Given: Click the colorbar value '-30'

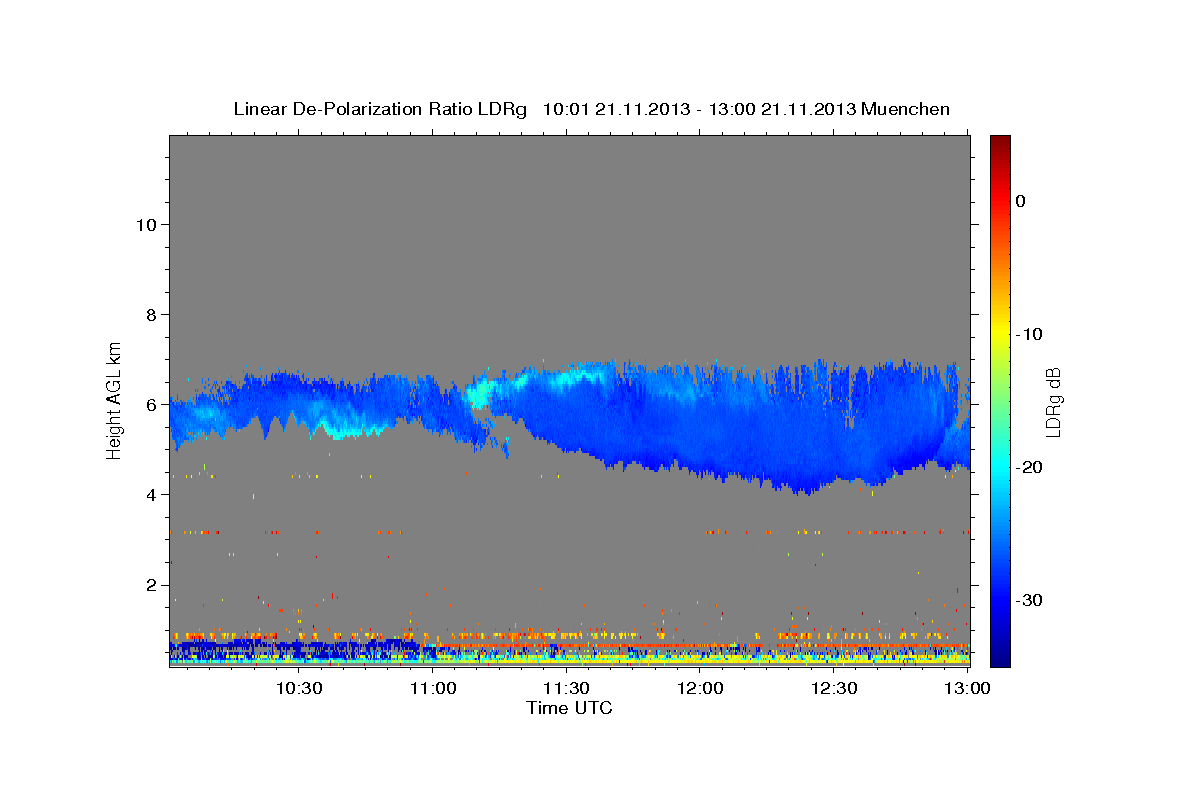Looking at the screenshot, I should click(x=1030, y=600).
